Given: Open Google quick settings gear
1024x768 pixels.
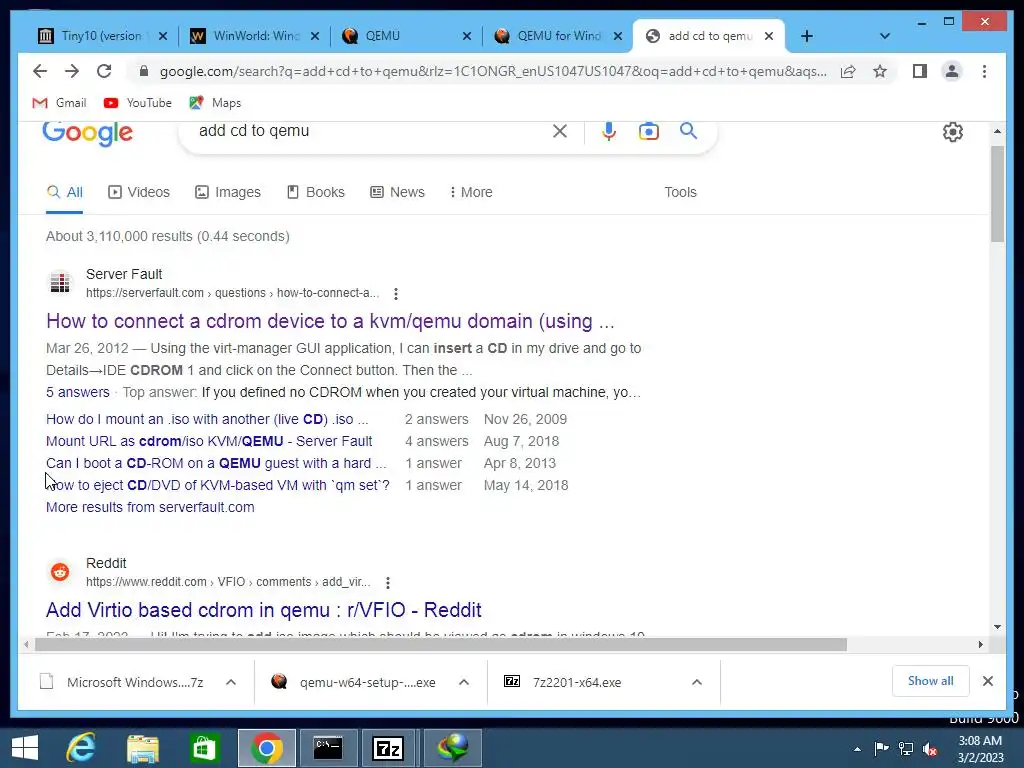Looking at the screenshot, I should click(953, 132).
